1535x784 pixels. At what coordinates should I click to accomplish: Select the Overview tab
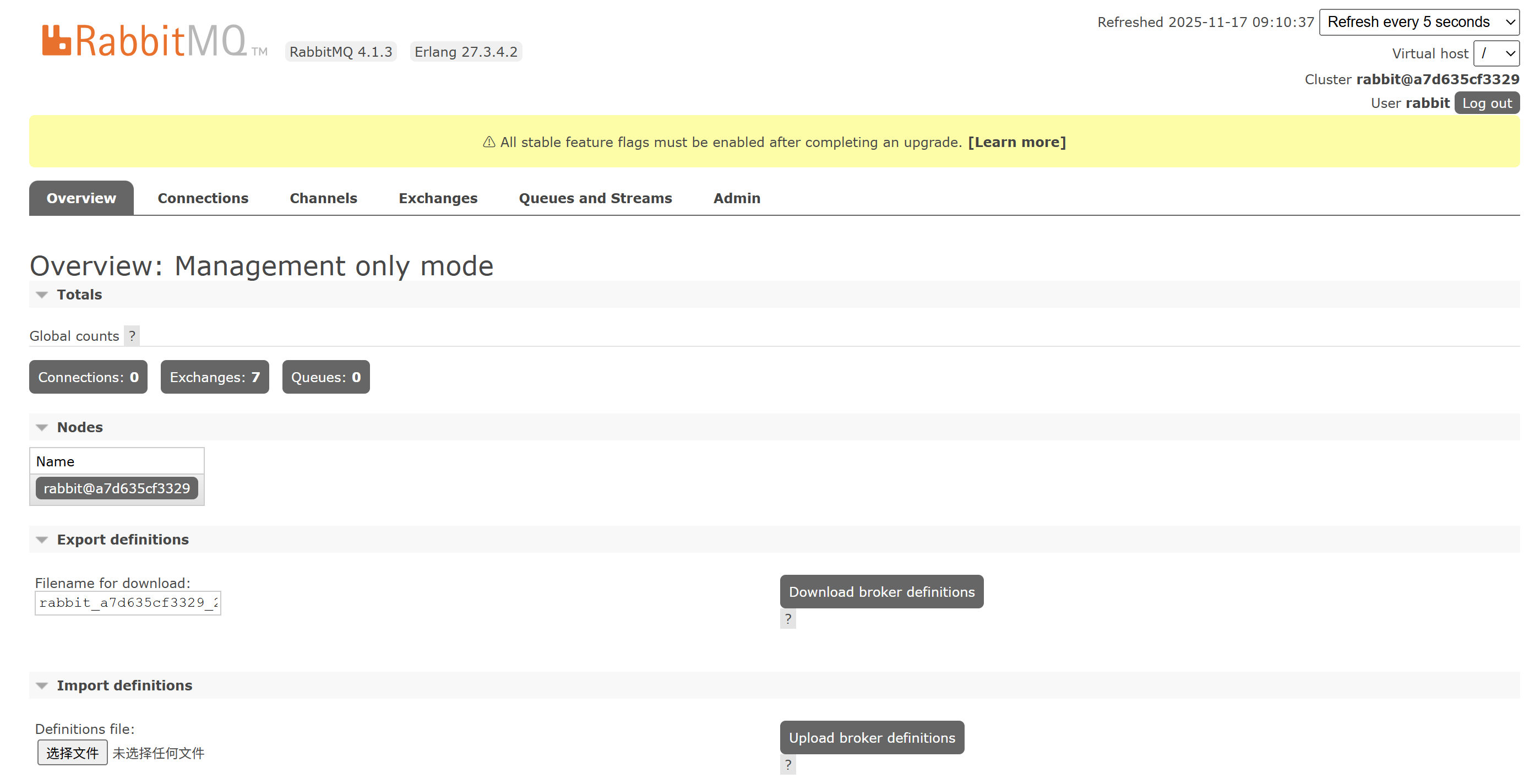click(x=81, y=198)
